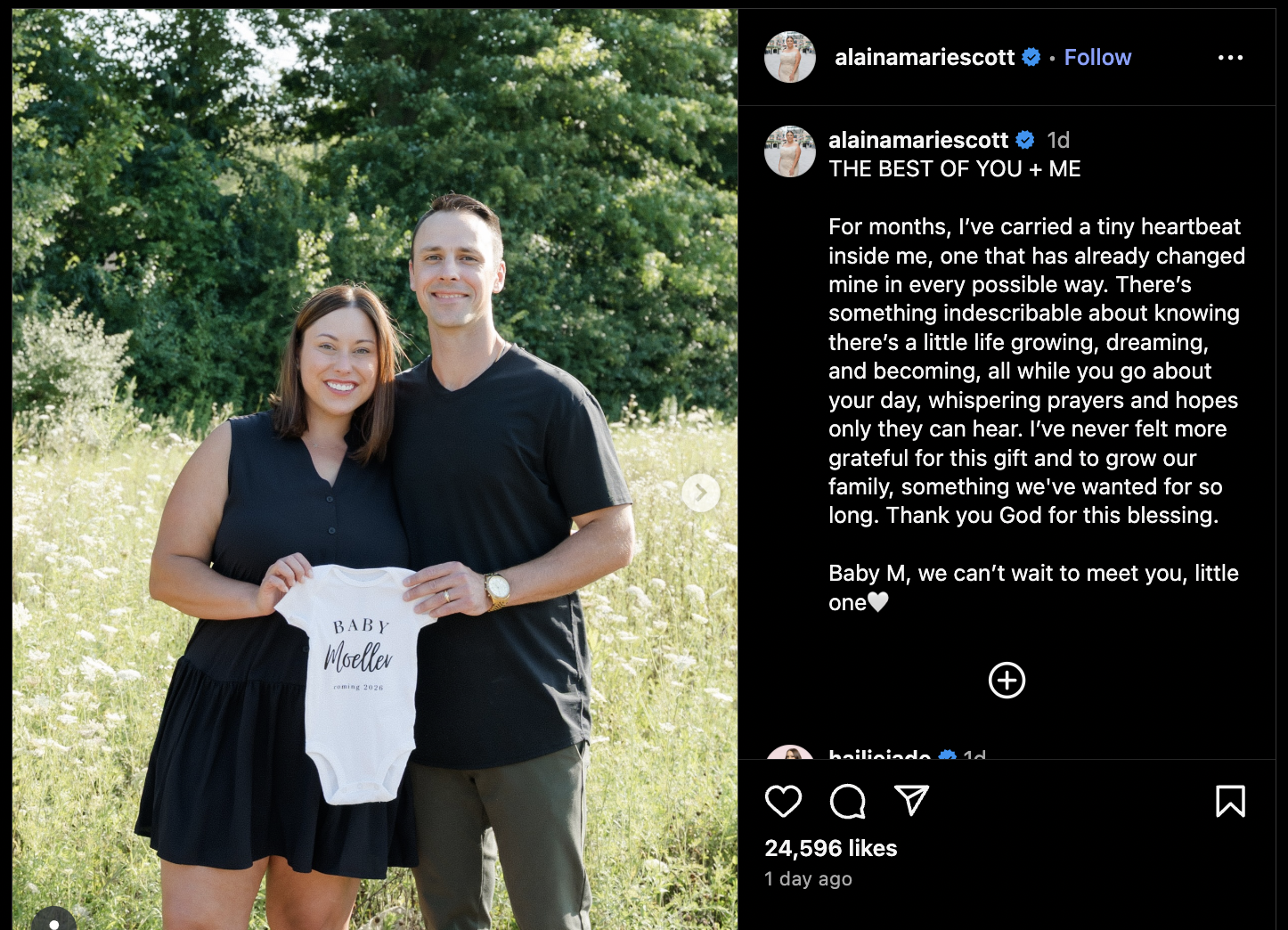Image resolution: width=1288 pixels, height=930 pixels.
Task: Go to next photo with arrow chevron
Action: tap(701, 493)
